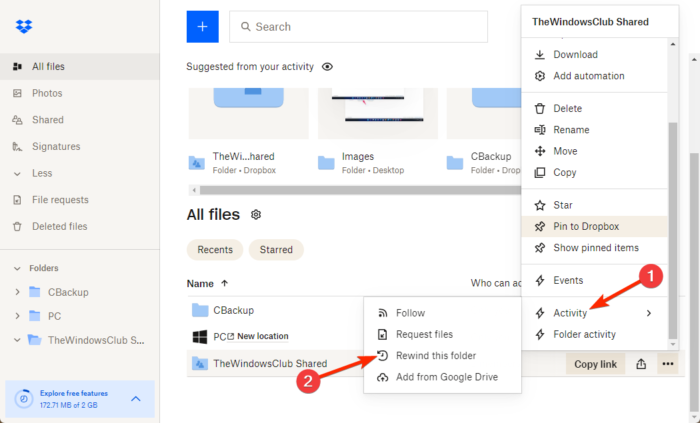Click the blue plus create button
This screenshot has height=423, width=700.
pos(202,27)
